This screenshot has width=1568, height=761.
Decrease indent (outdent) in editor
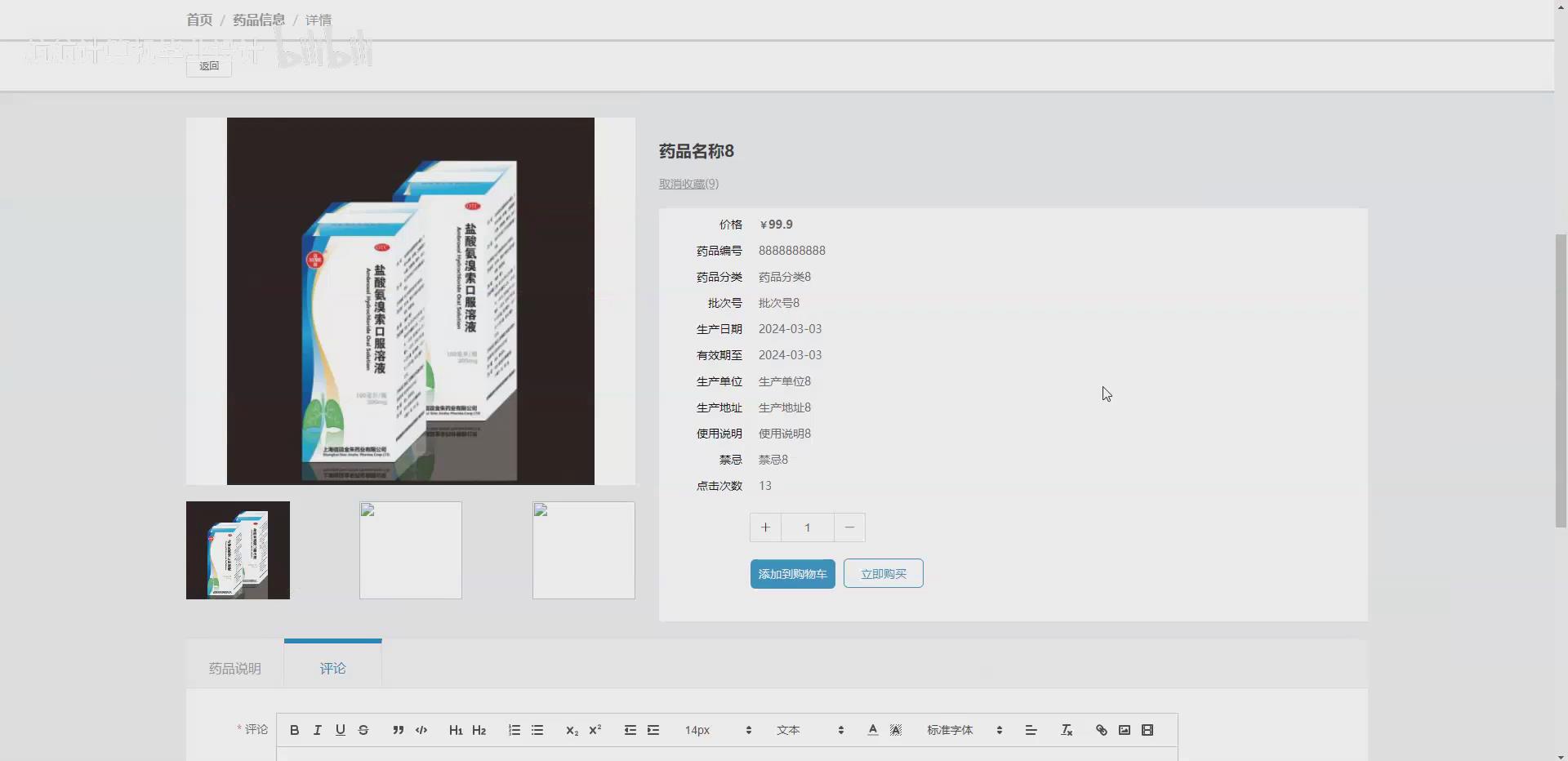[630, 730]
